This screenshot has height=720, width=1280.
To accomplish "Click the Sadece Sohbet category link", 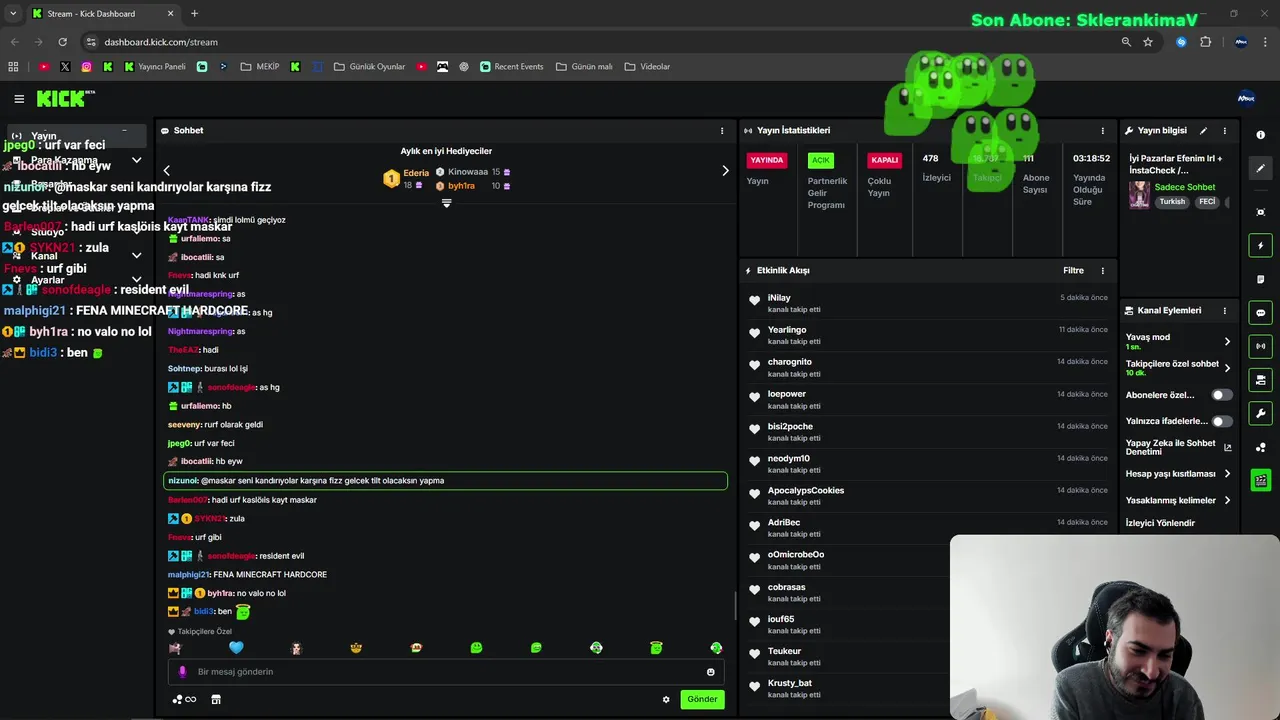I will click(x=1185, y=187).
